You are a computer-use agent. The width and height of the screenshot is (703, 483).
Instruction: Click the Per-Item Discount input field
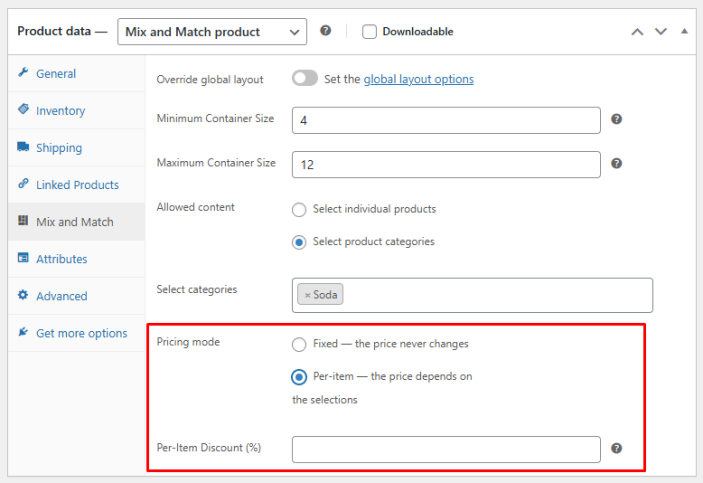(446, 449)
